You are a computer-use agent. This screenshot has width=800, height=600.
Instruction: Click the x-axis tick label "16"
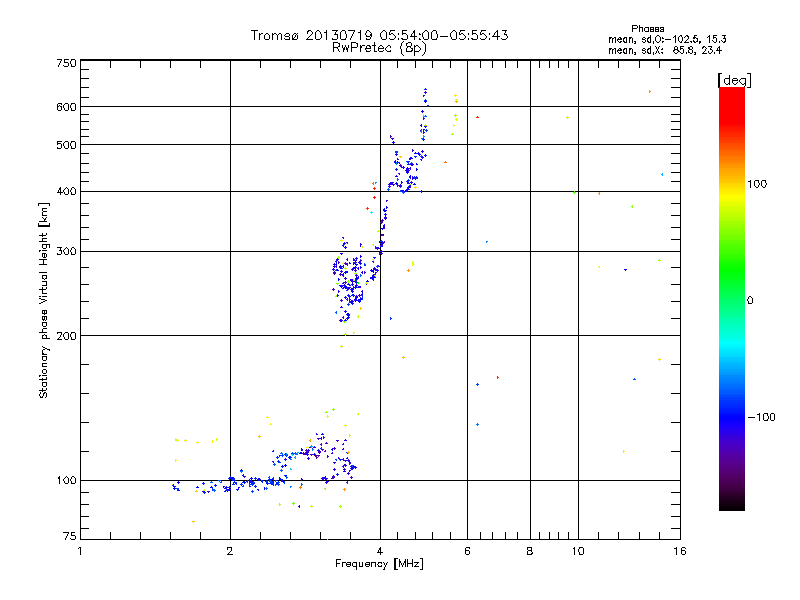pyautogui.click(x=680, y=551)
